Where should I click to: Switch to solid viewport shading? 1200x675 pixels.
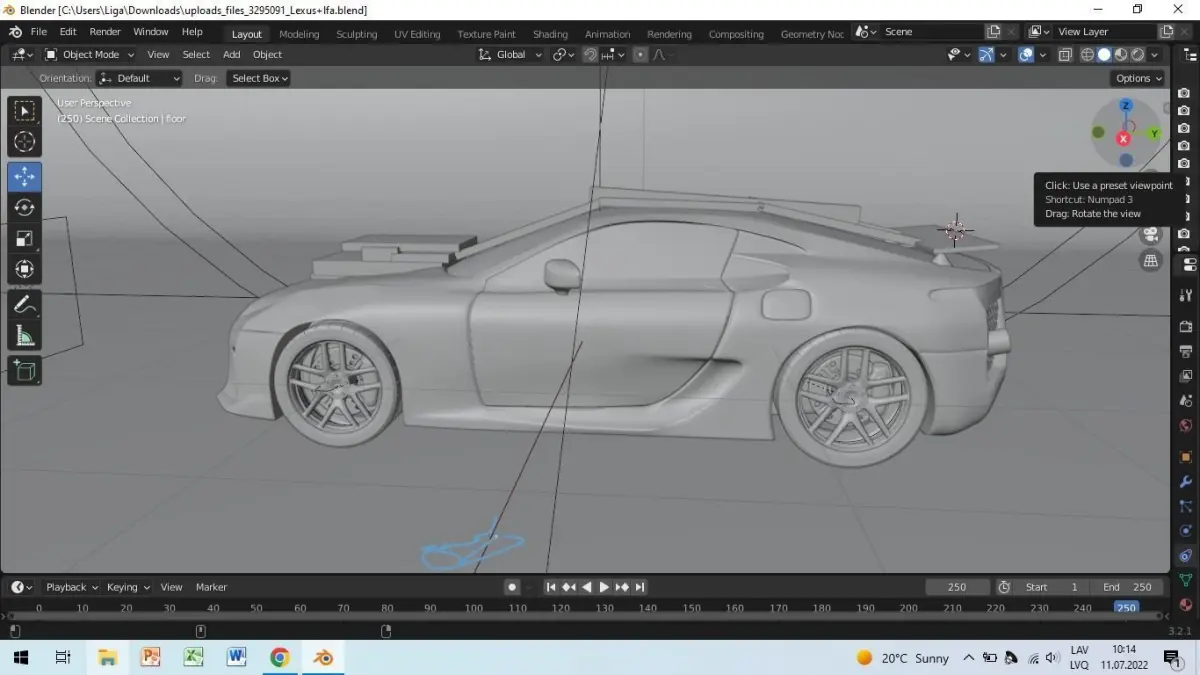[x=1105, y=55]
